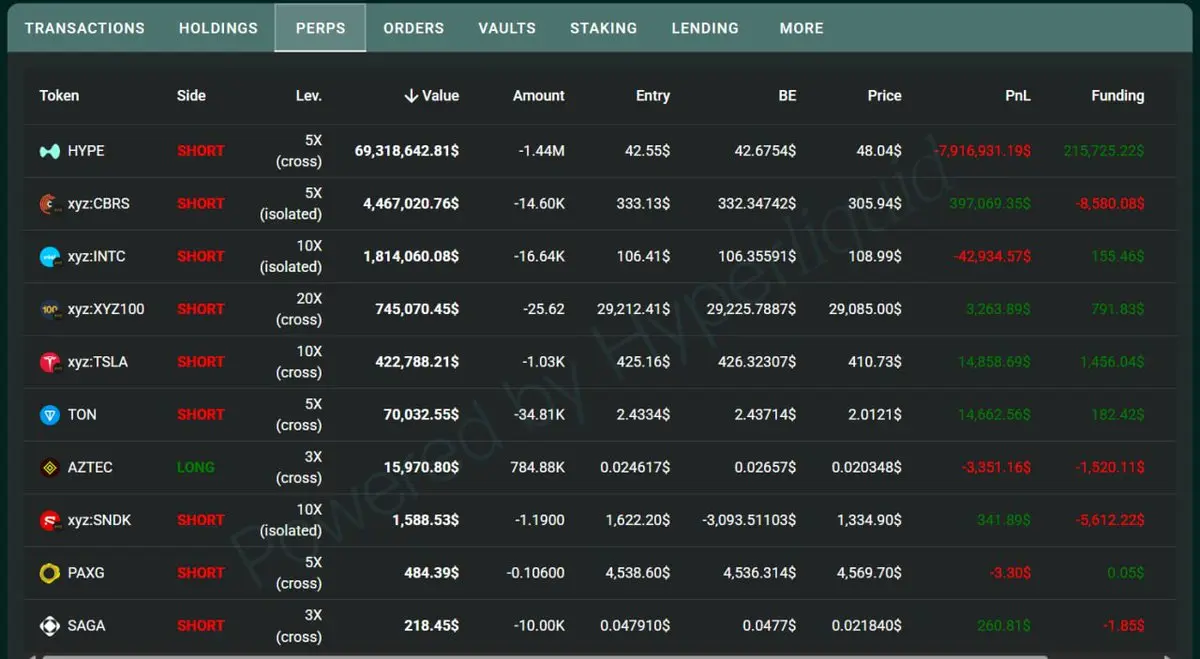1200x659 pixels.
Task: Click xyz:CBRS PnL 397,069.35$
Action: click(x=988, y=204)
